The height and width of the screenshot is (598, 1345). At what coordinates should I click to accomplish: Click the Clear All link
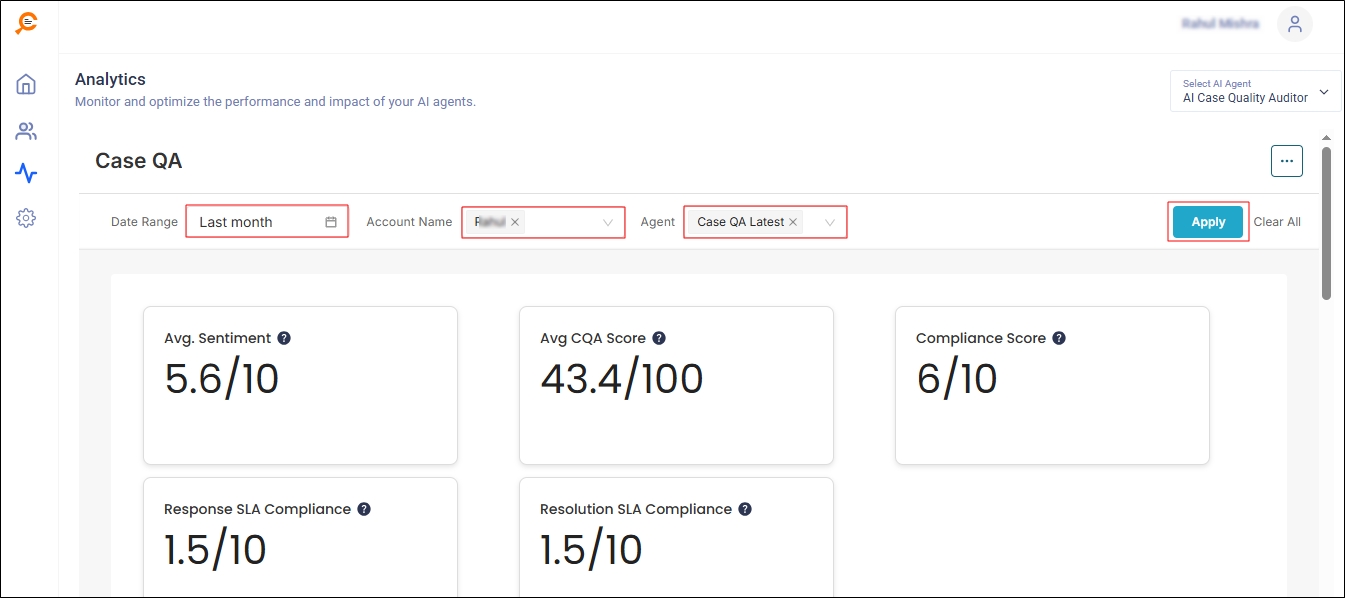coord(1277,222)
